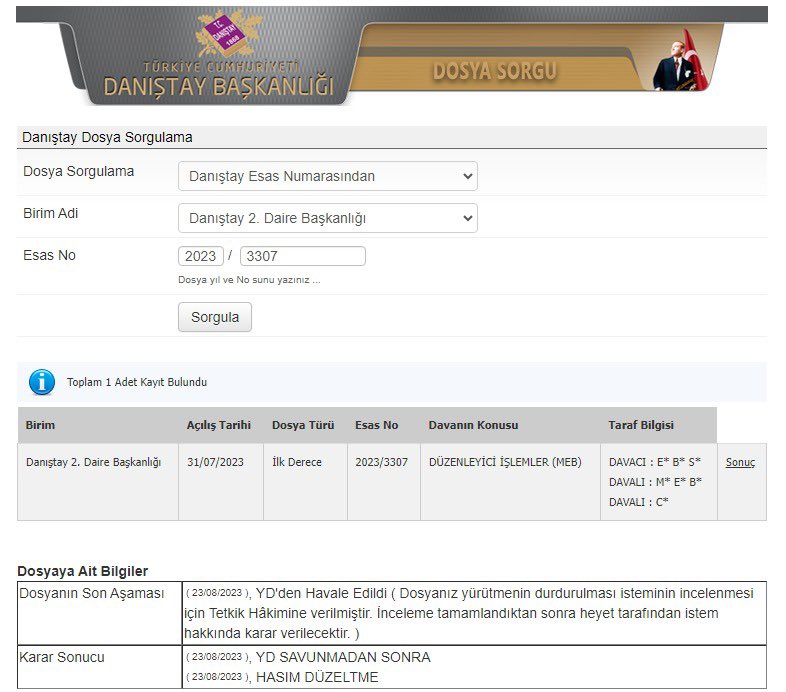This screenshot has height=692, width=786.
Task: Click the DAVACI : E* B* S* party text
Action: pyautogui.click(x=655, y=462)
